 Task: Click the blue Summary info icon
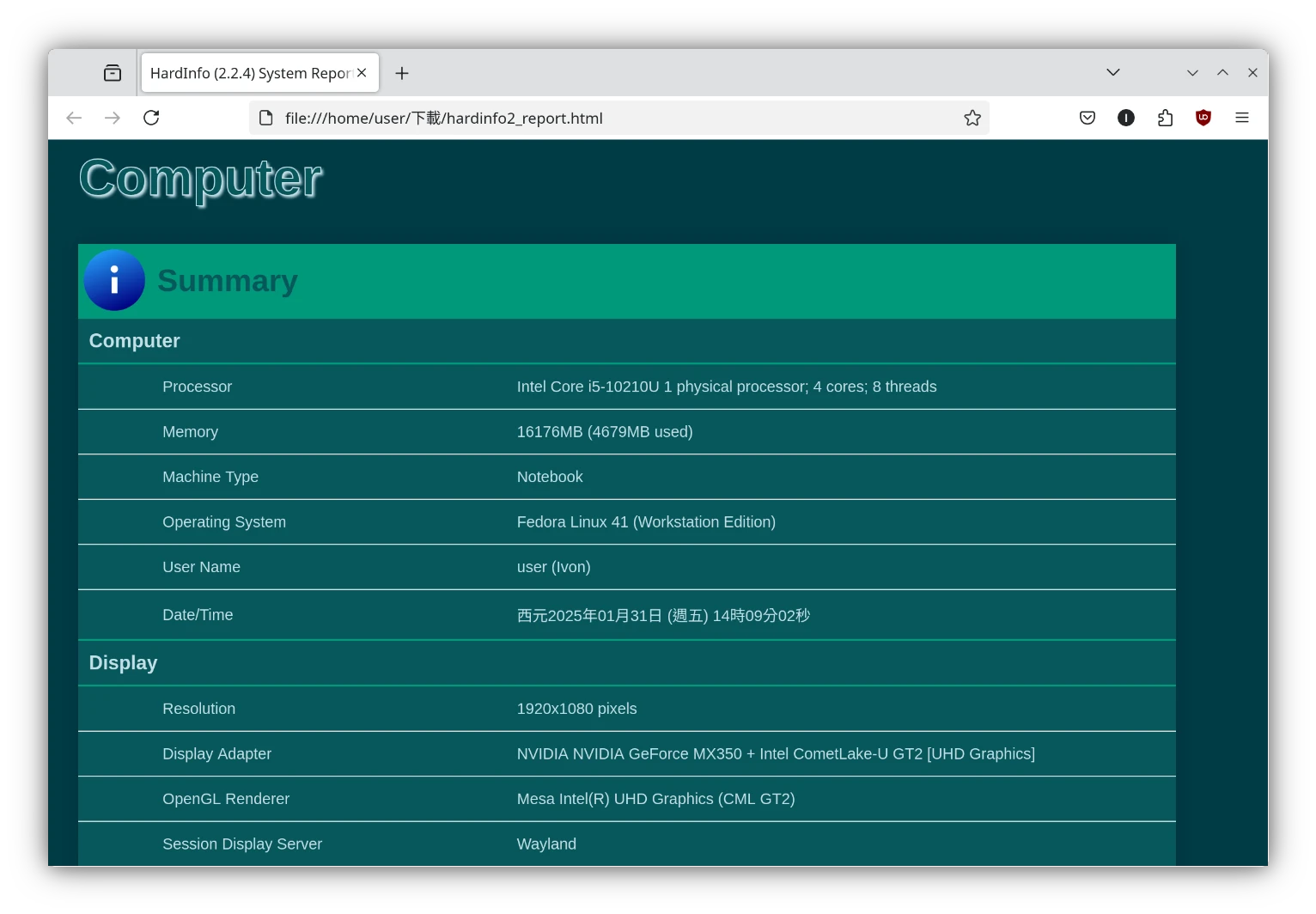tap(114, 280)
